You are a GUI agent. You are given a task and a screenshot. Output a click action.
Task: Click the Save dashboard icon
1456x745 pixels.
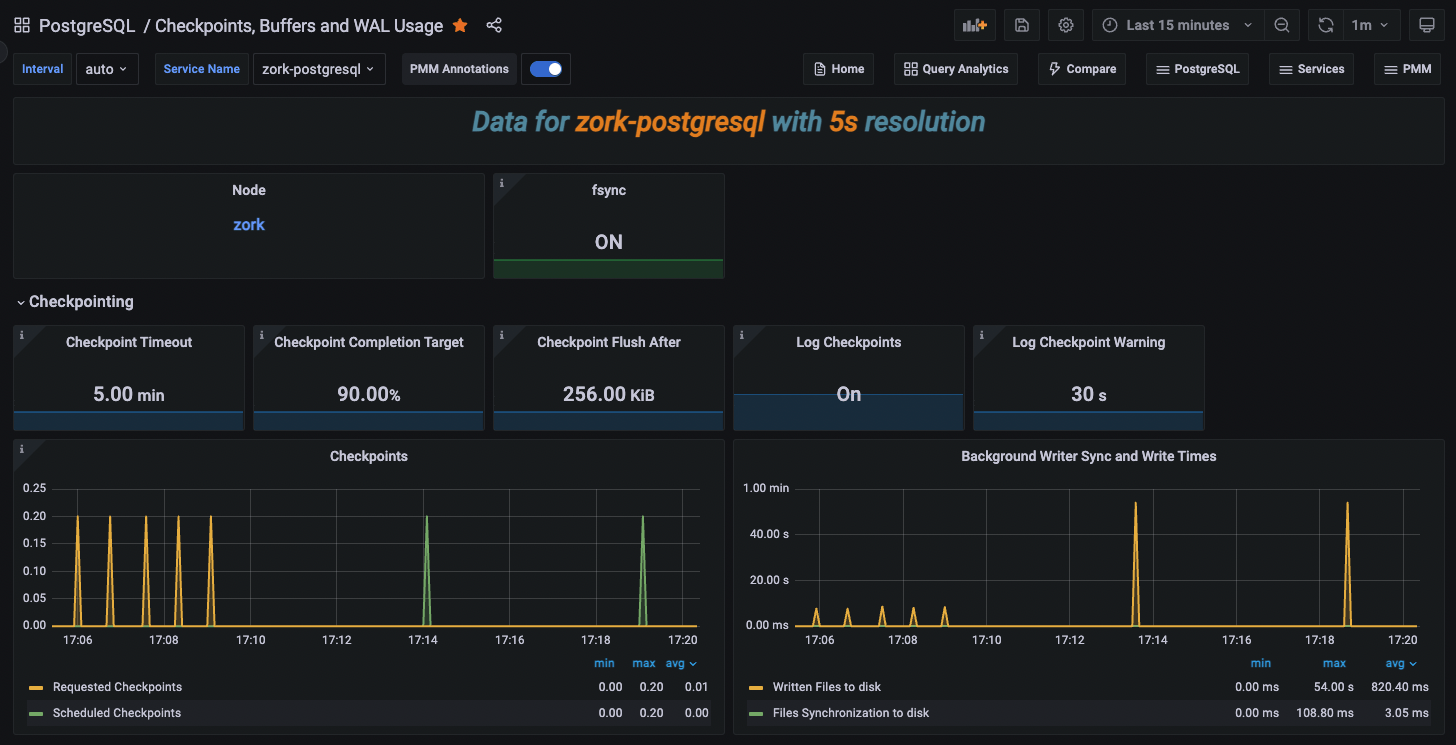tap(1021, 25)
